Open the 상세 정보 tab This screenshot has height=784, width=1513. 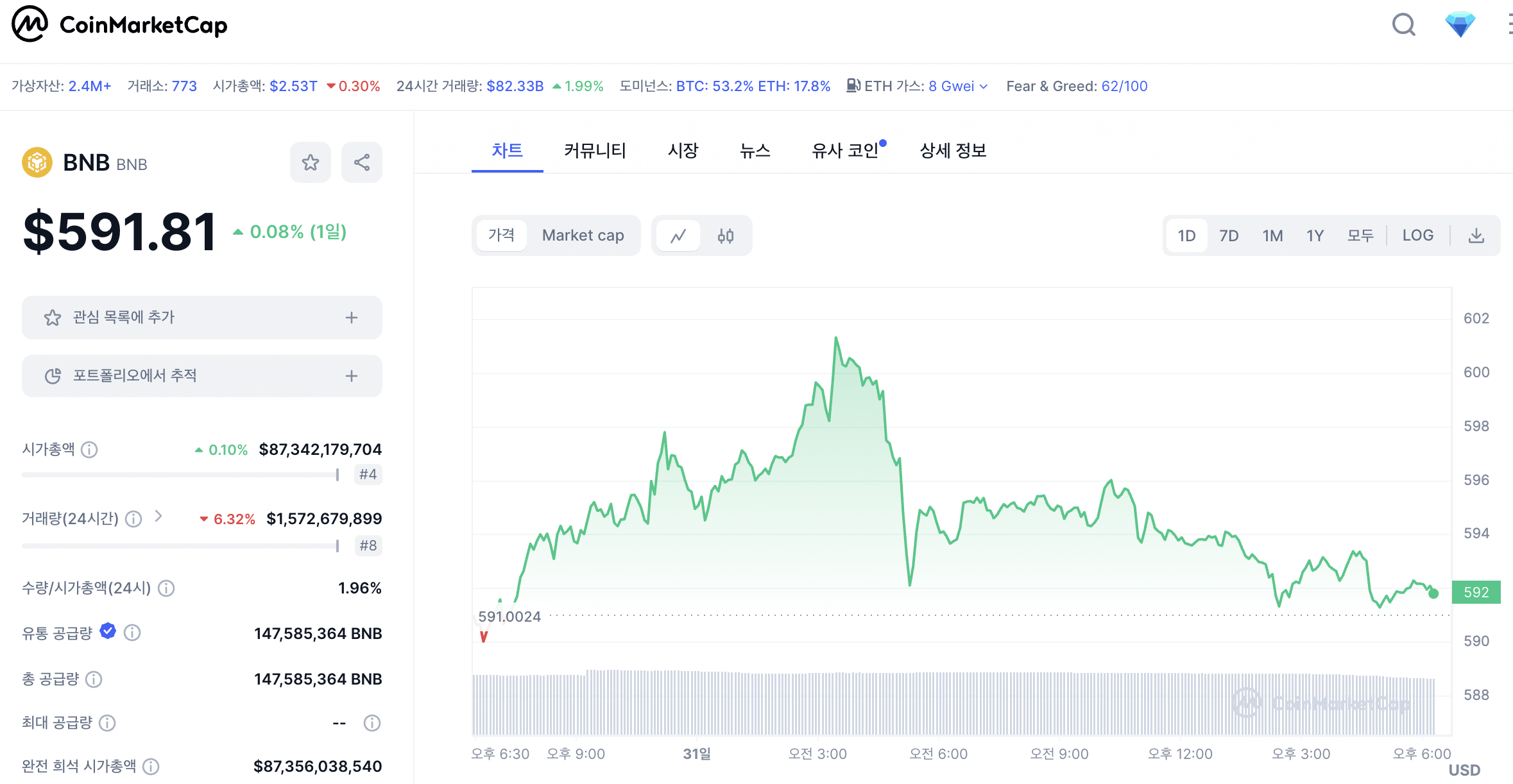pyautogui.click(x=953, y=151)
